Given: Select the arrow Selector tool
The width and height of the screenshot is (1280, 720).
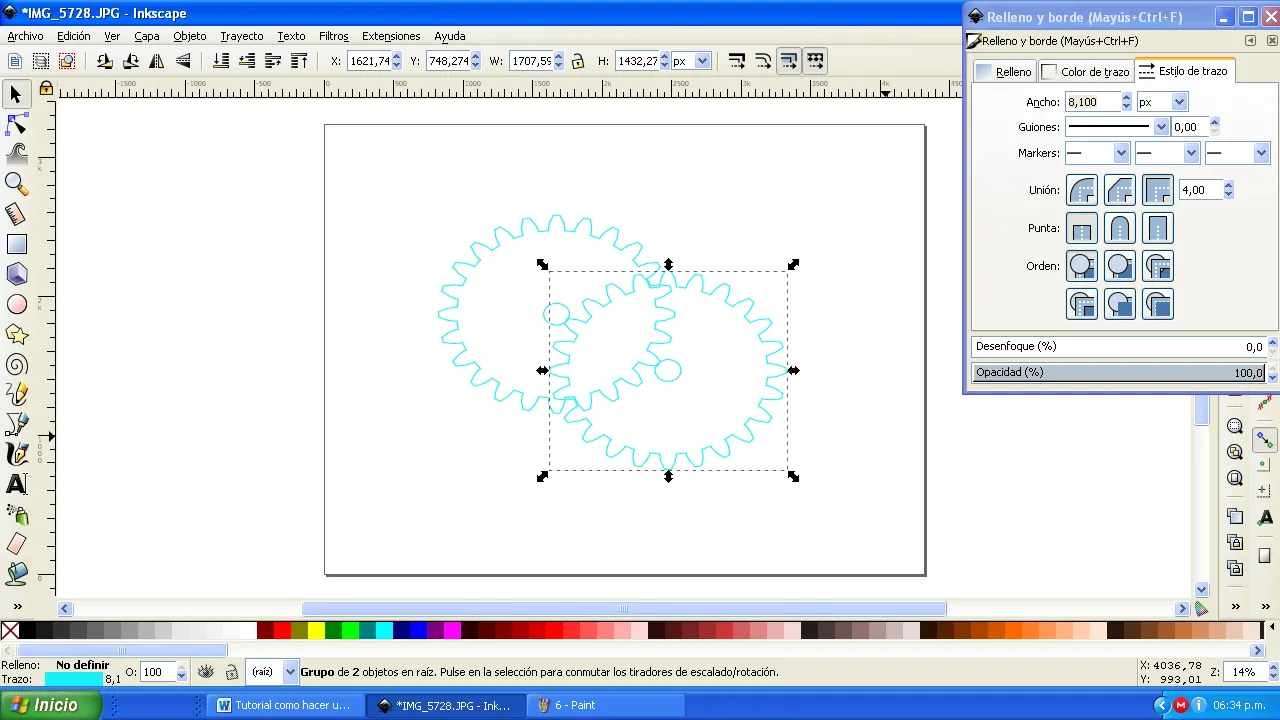Looking at the screenshot, I should coord(16,95).
